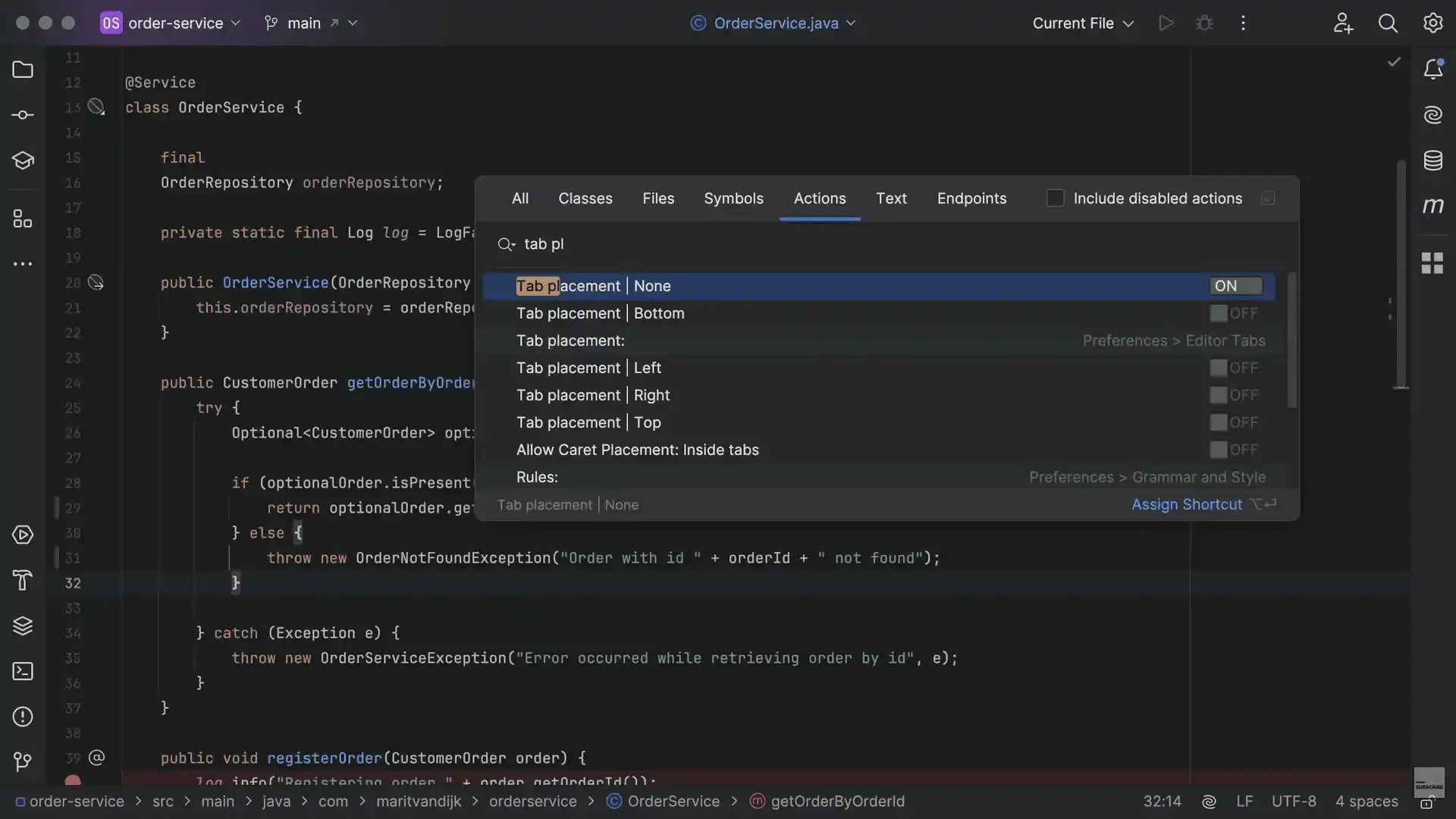Open the Problems tool window icon

coord(23,717)
